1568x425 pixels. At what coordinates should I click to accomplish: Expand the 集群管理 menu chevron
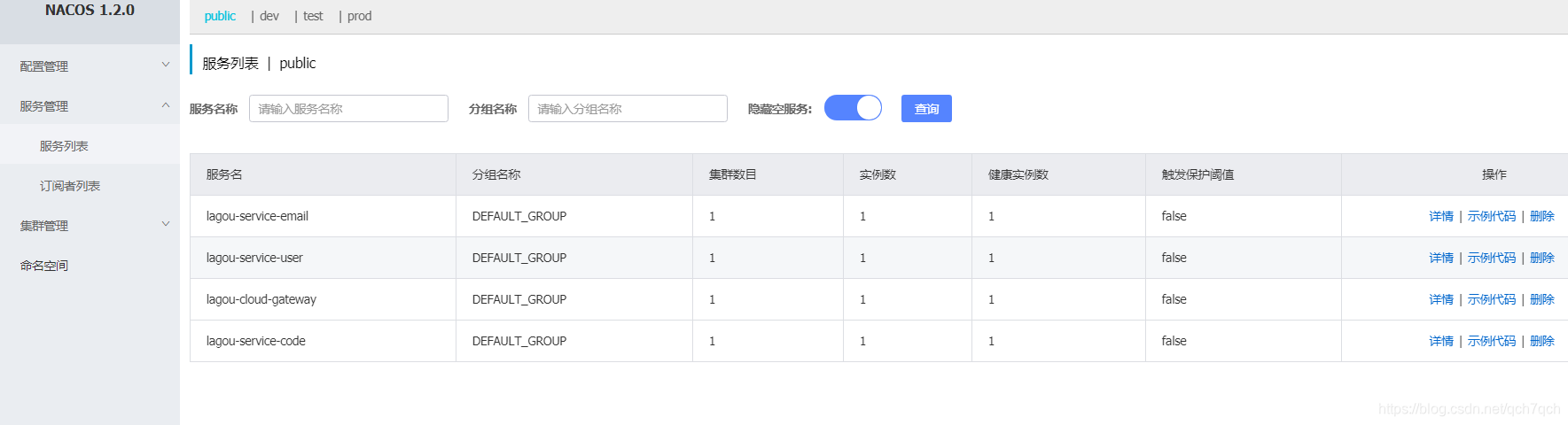pos(165,224)
